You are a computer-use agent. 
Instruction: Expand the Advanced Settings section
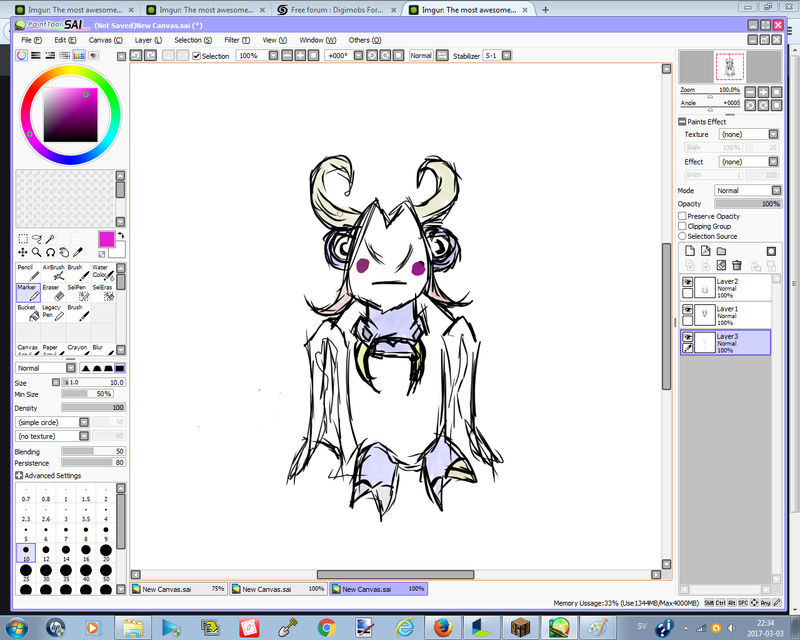coord(19,475)
